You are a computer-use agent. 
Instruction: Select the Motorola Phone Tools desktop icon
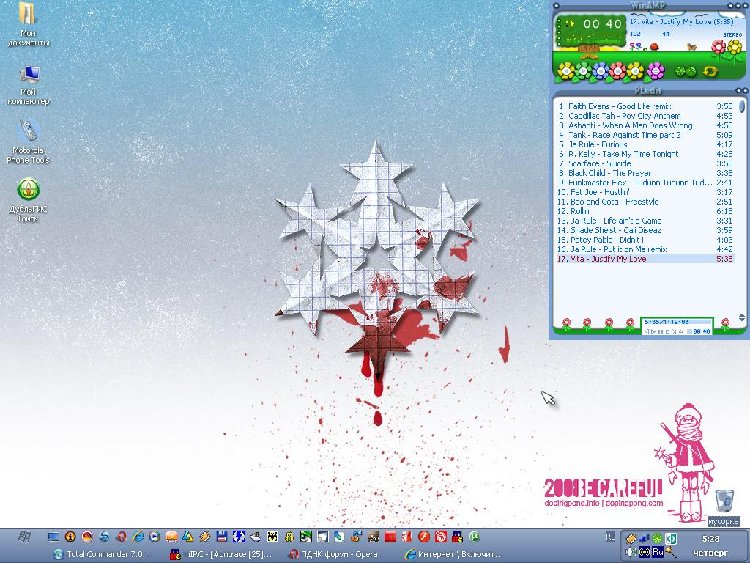point(28,143)
